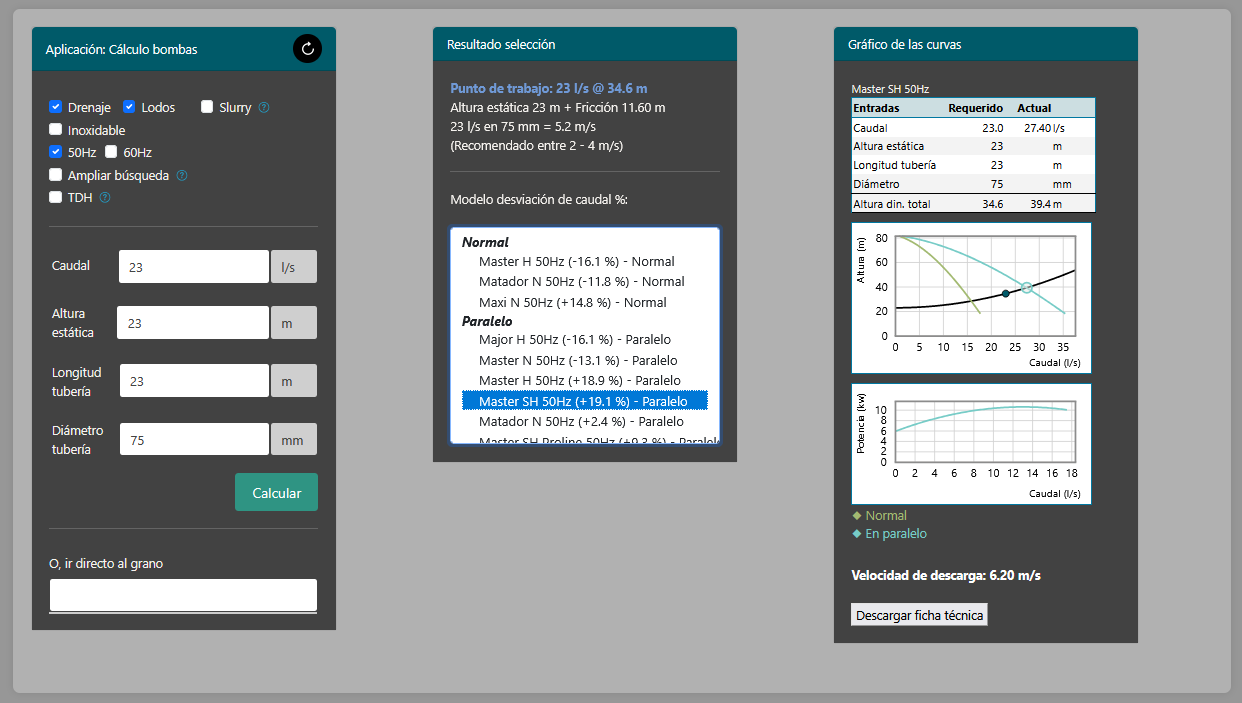Toggle the 60Hz checkbox
This screenshot has width=1242, height=703.
point(112,152)
